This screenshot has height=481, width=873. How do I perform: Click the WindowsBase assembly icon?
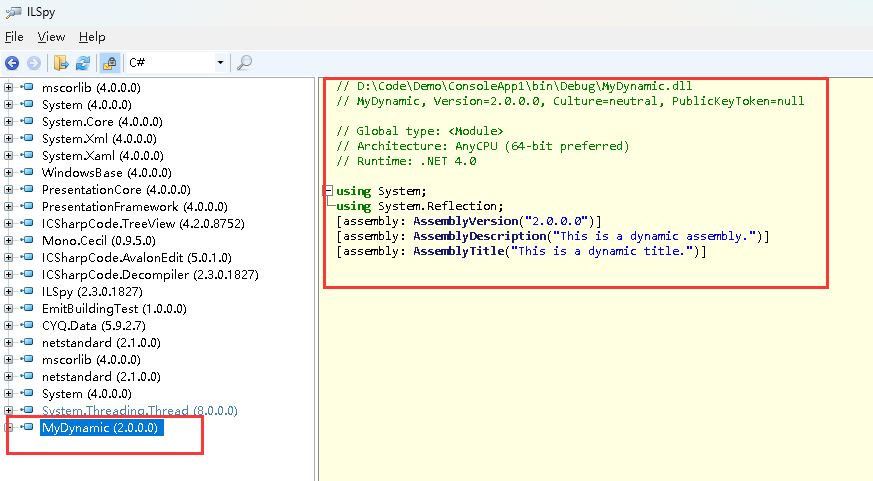27,172
